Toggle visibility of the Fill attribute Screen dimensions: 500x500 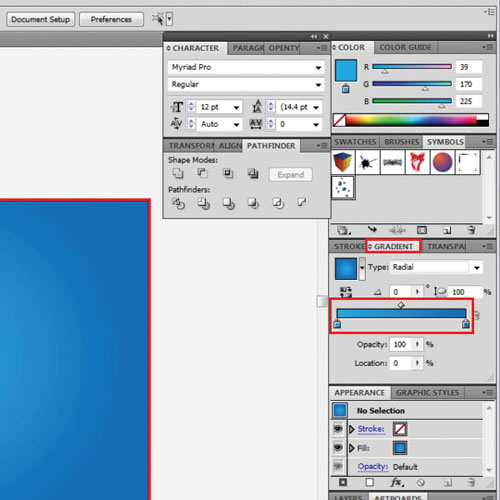pyautogui.click(x=338, y=447)
